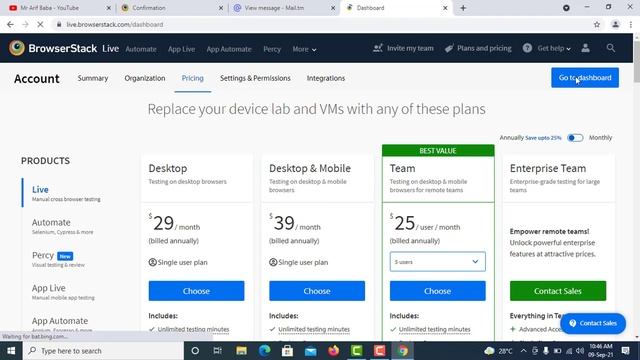Click the BrowserStack logo icon
Viewport: 640px width, 360px height.
point(17,48)
